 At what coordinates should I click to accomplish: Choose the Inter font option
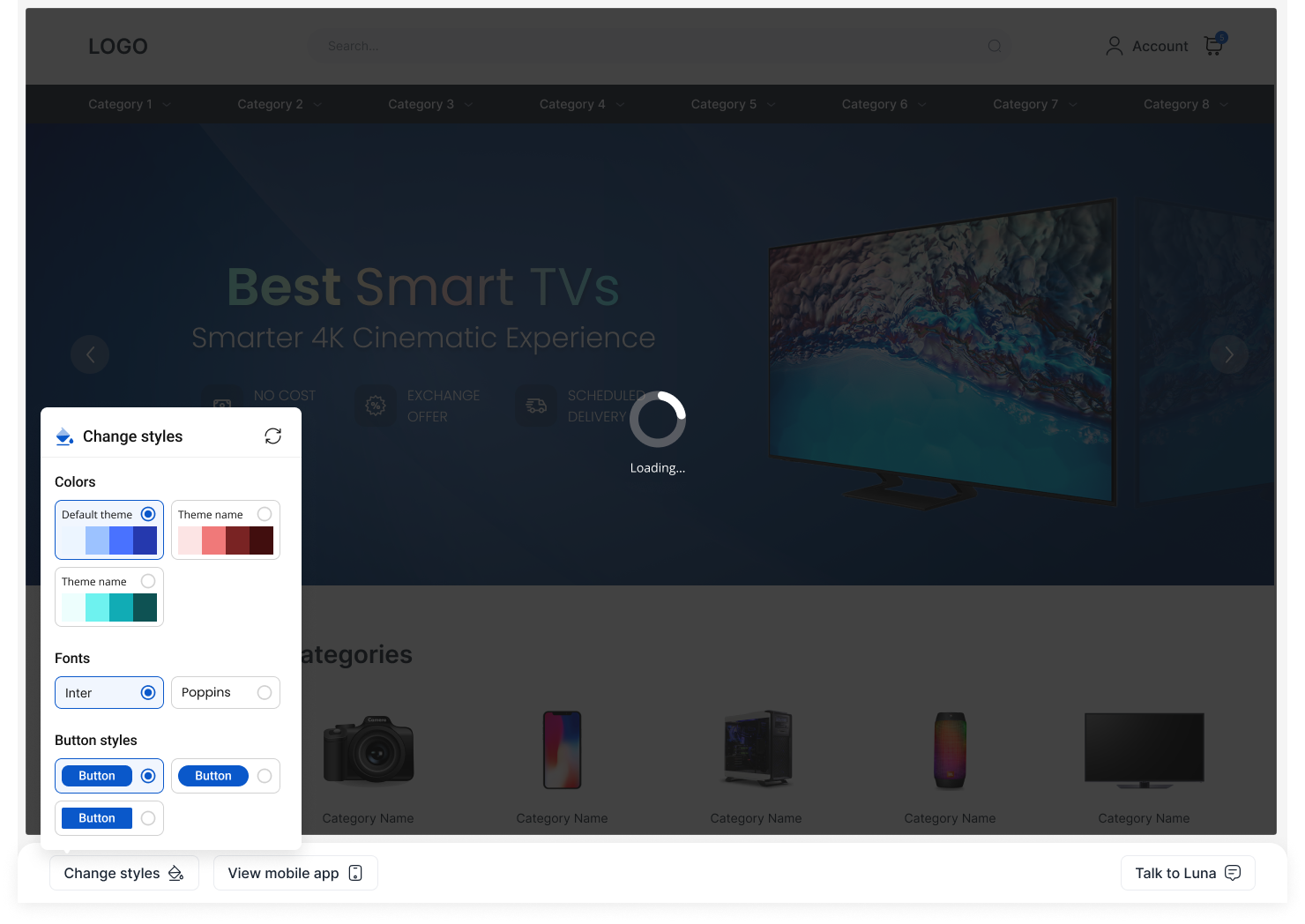tap(109, 693)
